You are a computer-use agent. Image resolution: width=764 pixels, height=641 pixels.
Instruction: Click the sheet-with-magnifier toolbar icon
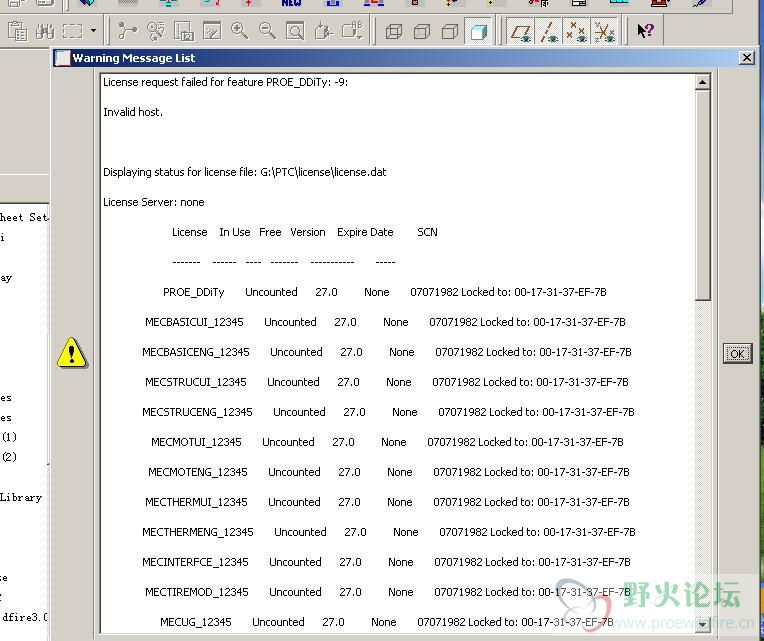pyautogui.click(x=184, y=31)
